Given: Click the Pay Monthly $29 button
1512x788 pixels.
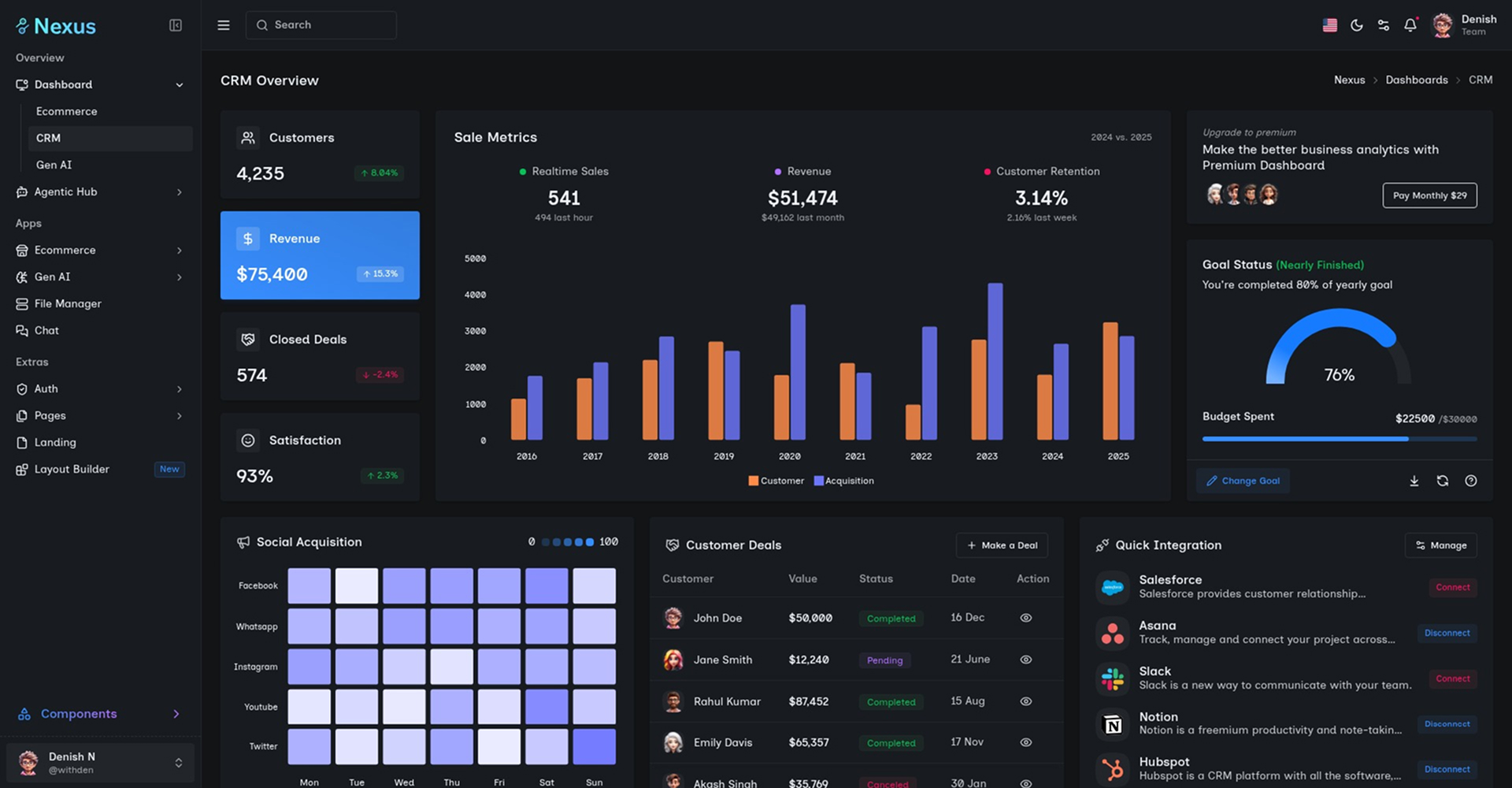Looking at the screenshot, I should 1429,195.
